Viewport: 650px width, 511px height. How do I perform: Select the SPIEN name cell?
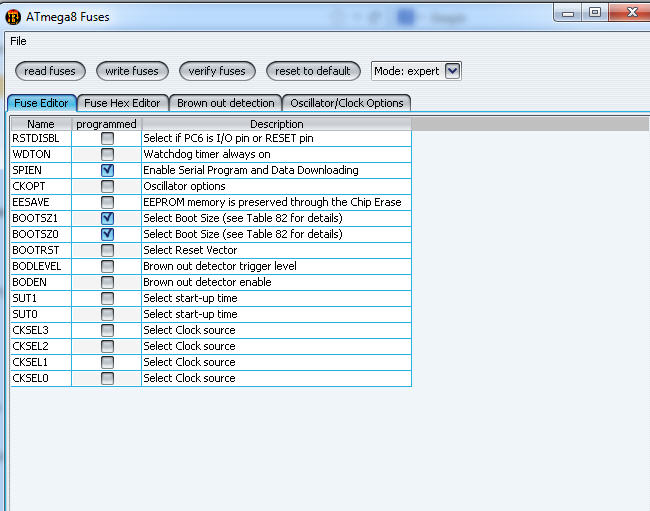coord(41,170)
